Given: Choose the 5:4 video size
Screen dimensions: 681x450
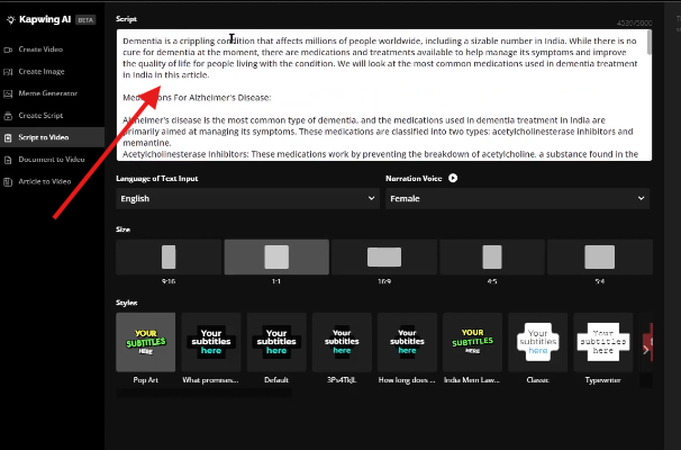Looking at the screenshot, I should click(600, 257).
